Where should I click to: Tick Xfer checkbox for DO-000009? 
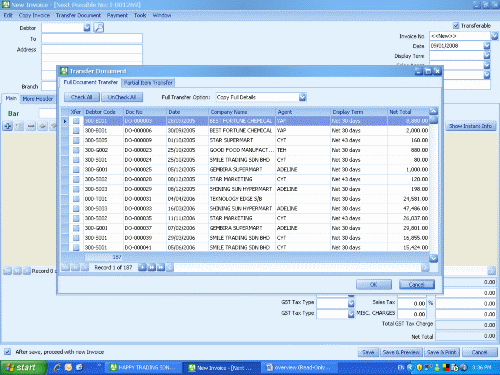76,140
